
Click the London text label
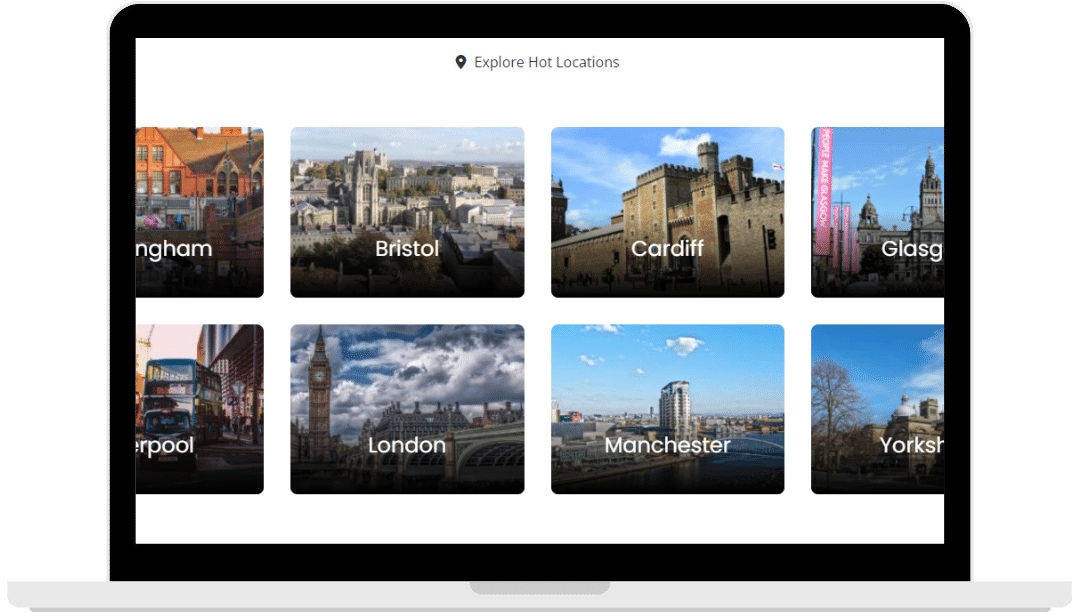pyautogui.click(x=407, y=446)
